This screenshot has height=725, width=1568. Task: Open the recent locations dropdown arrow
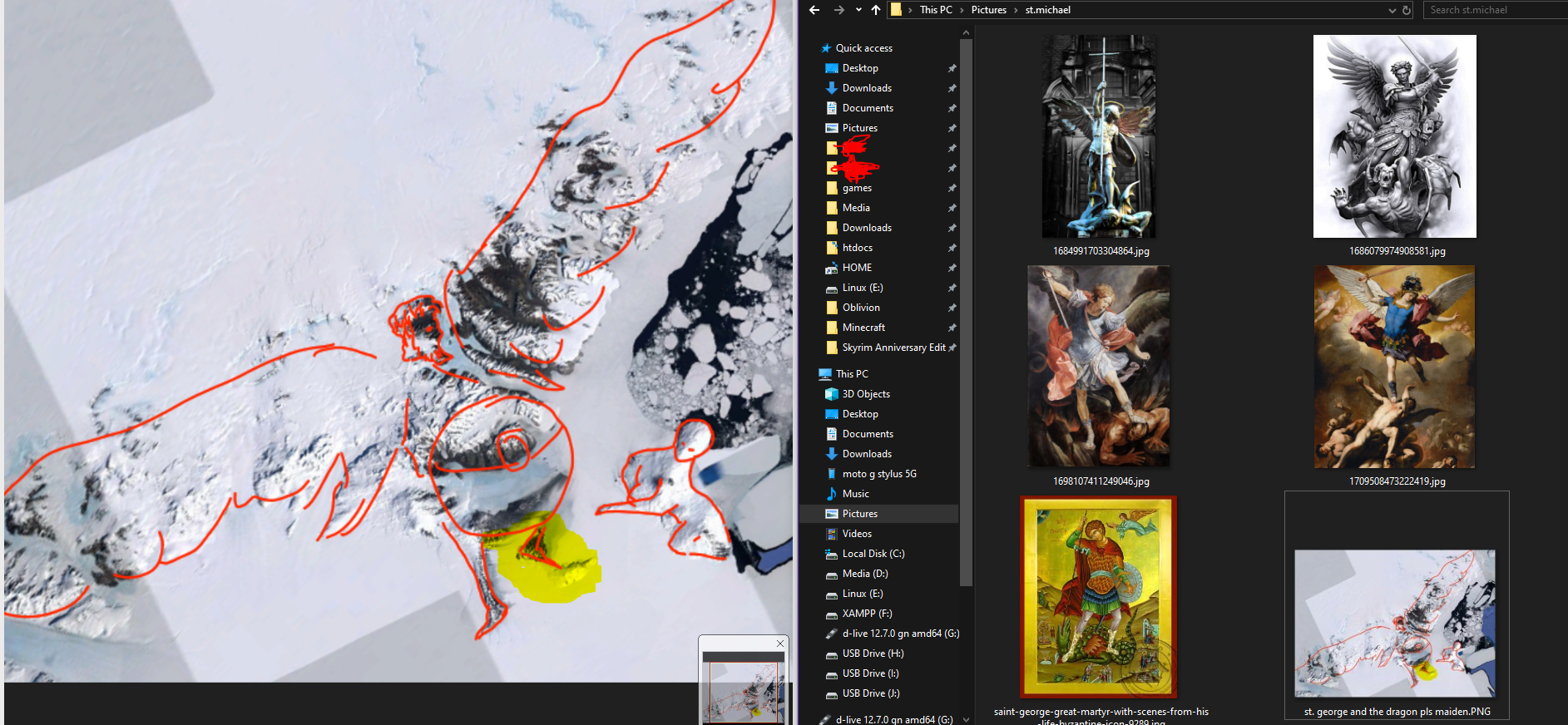pos(858,10)
